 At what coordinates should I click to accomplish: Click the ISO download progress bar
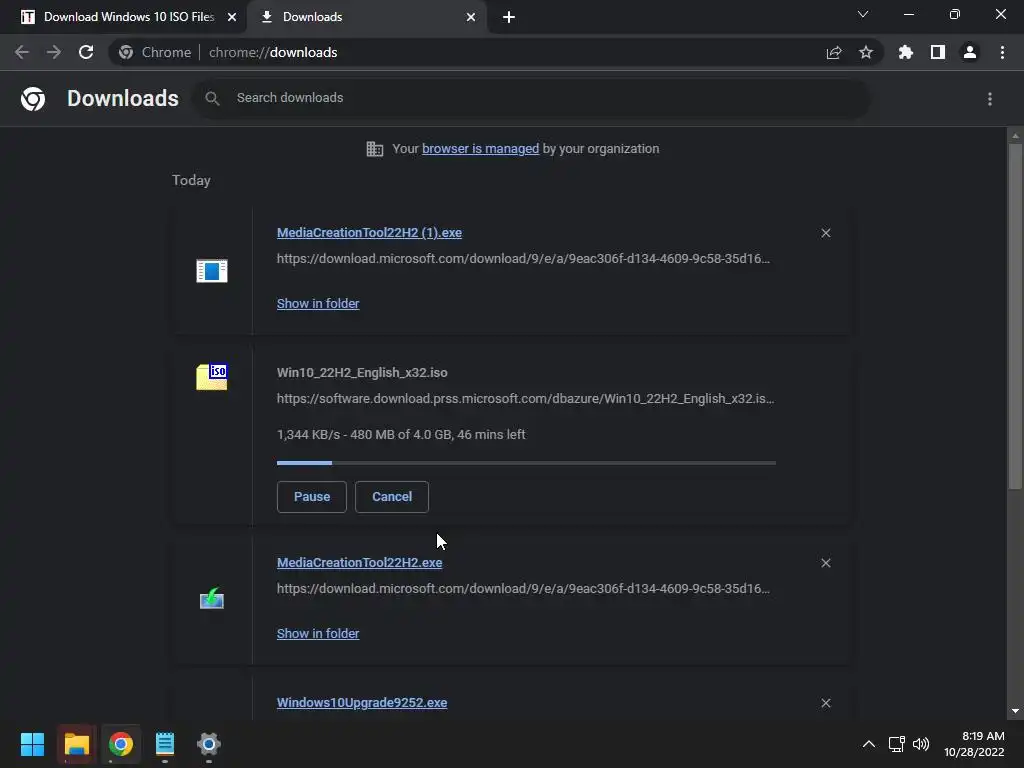click(x=526, y=463)
